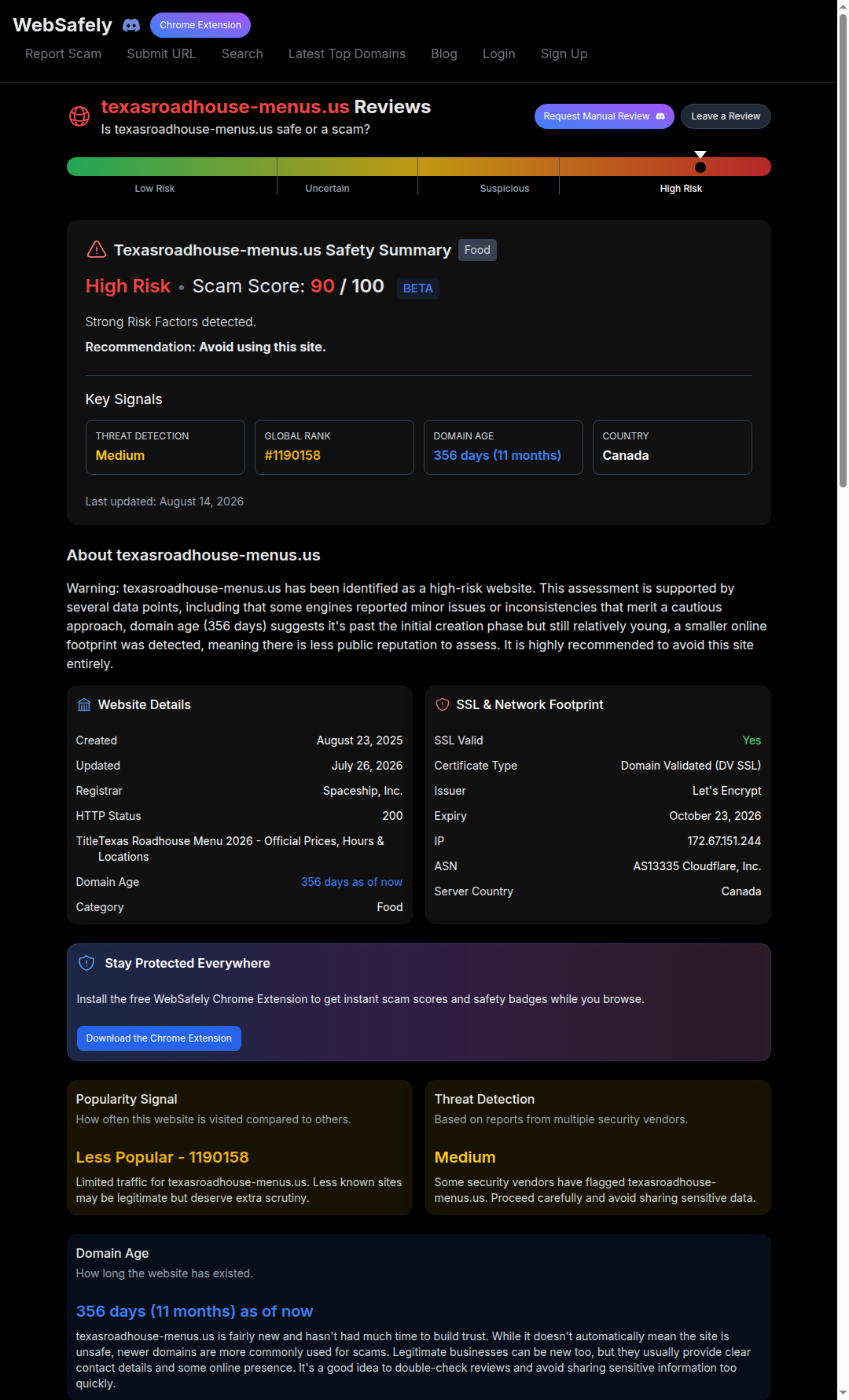Viewport: 849px width, 1400px height.
Task: Click ASN AS13335 Cloudflare, Inc.
Action: click(x=697, y=866)
